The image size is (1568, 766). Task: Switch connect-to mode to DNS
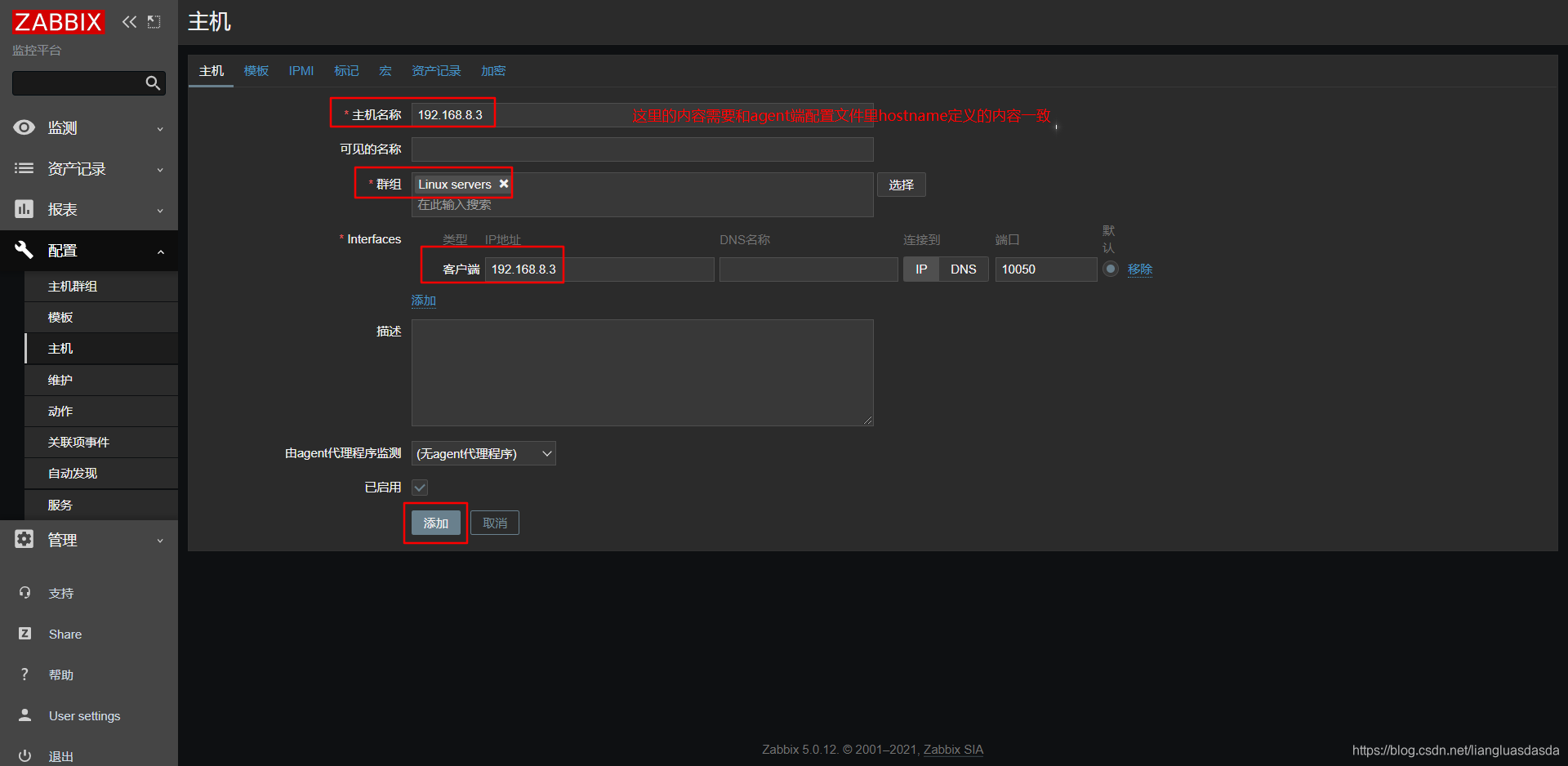(964, 269)
